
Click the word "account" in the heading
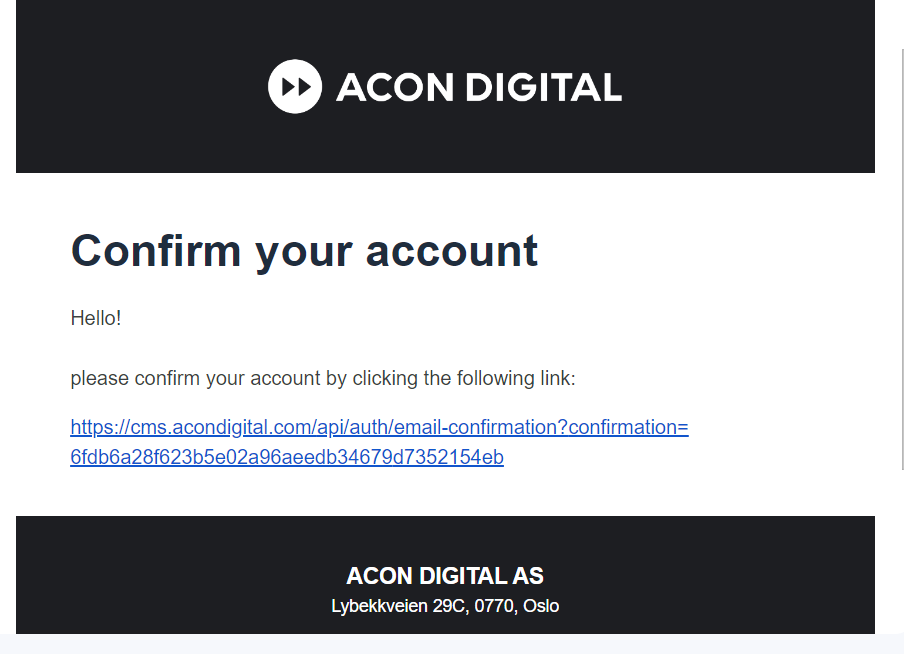pyautogui.click(x=452, y=250)
